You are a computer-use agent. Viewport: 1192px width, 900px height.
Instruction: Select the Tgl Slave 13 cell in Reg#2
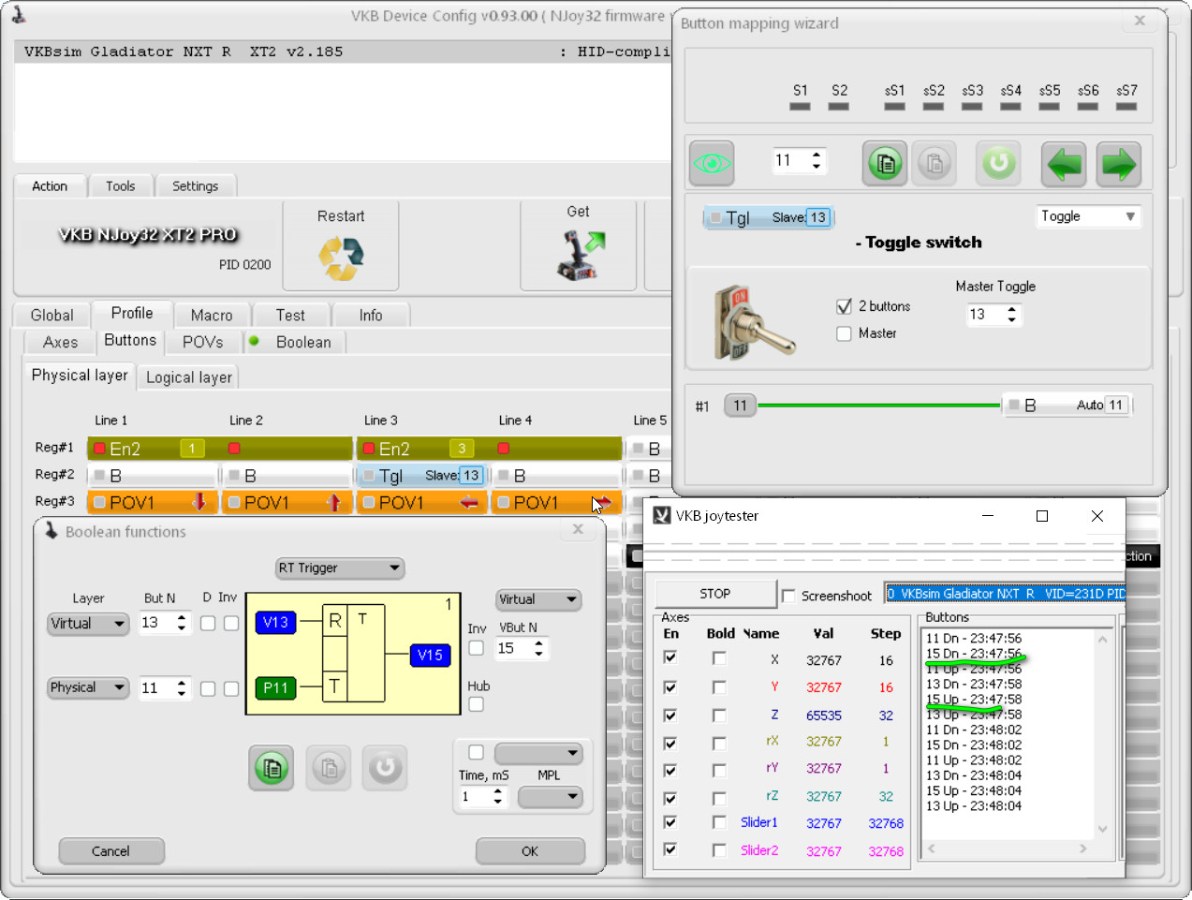point(422,476)
